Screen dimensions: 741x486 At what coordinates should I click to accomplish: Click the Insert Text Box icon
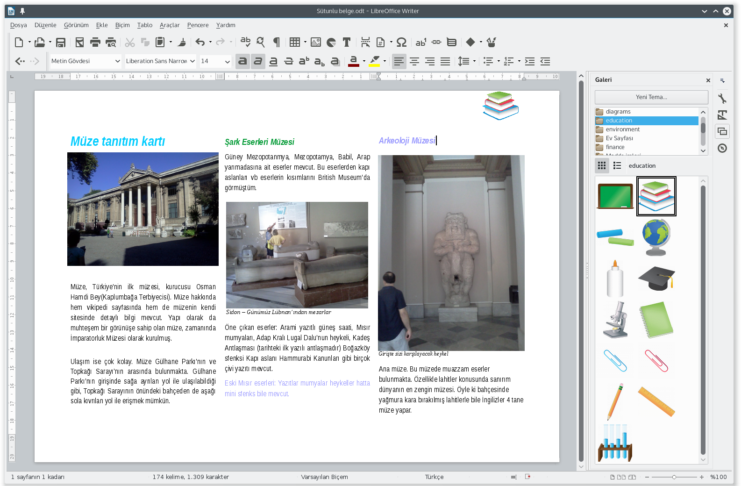[346, 42]
